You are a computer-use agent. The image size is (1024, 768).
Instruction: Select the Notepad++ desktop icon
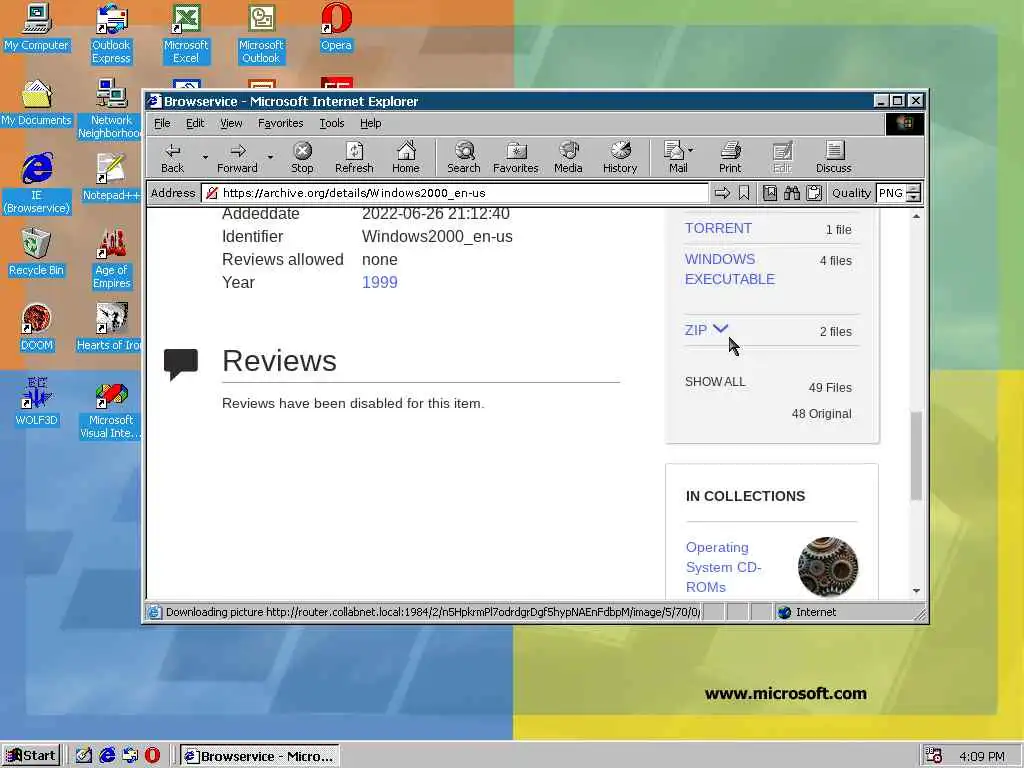111,177
